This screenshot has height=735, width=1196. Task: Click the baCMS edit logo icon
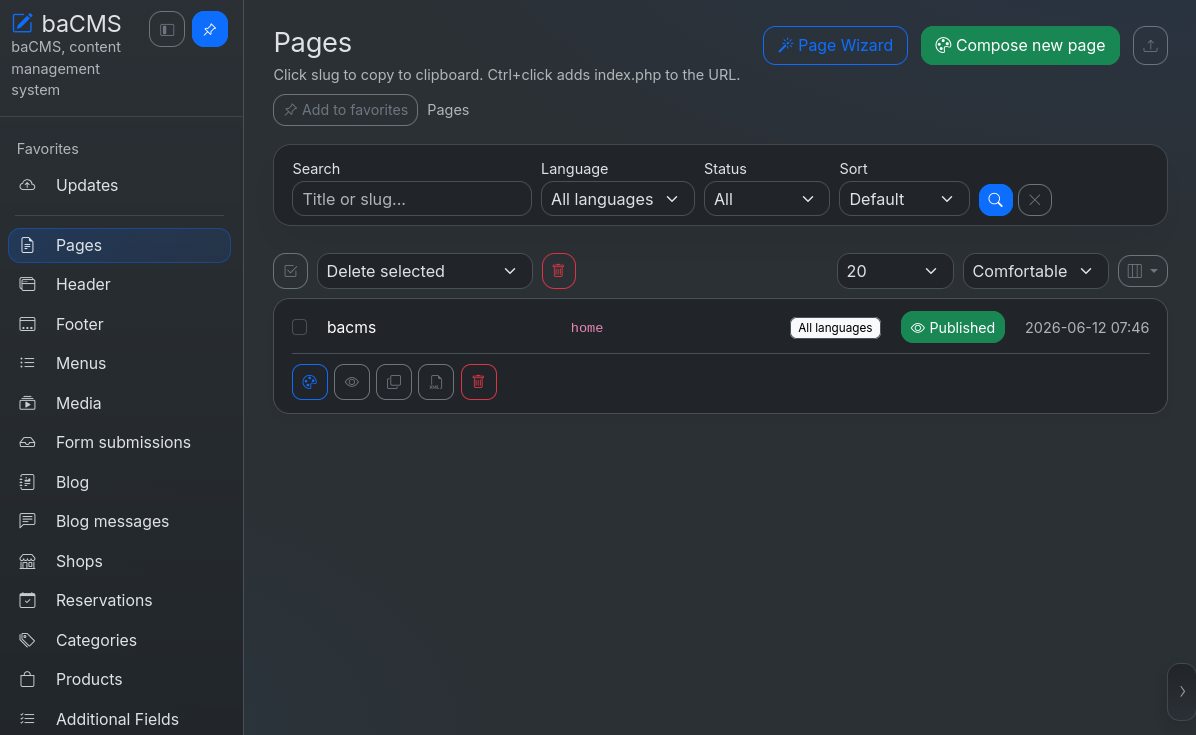(x=22, y=23)
